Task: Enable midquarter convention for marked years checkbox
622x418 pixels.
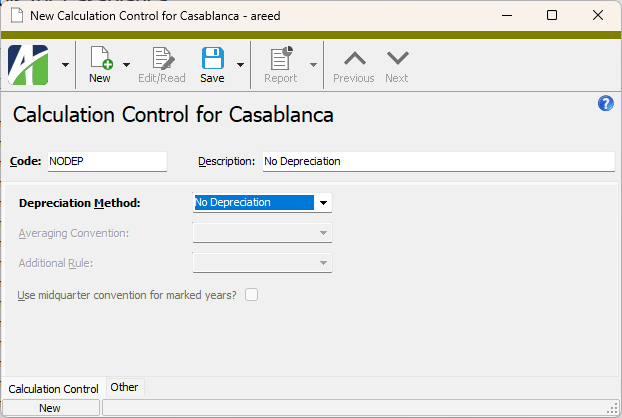Action: pyautogui.click(x=251, y=295)
